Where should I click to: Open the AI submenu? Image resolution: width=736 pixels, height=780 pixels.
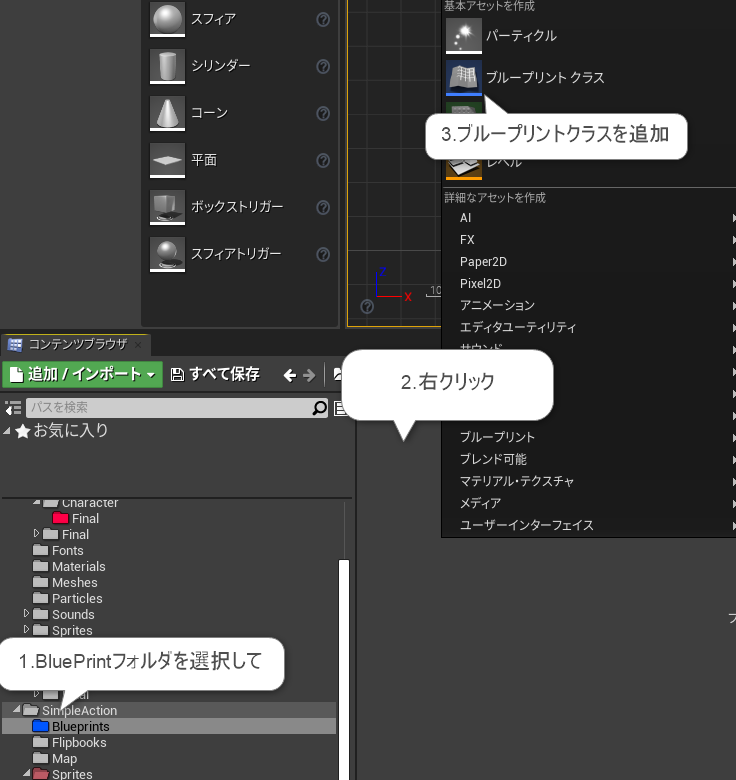589,218
